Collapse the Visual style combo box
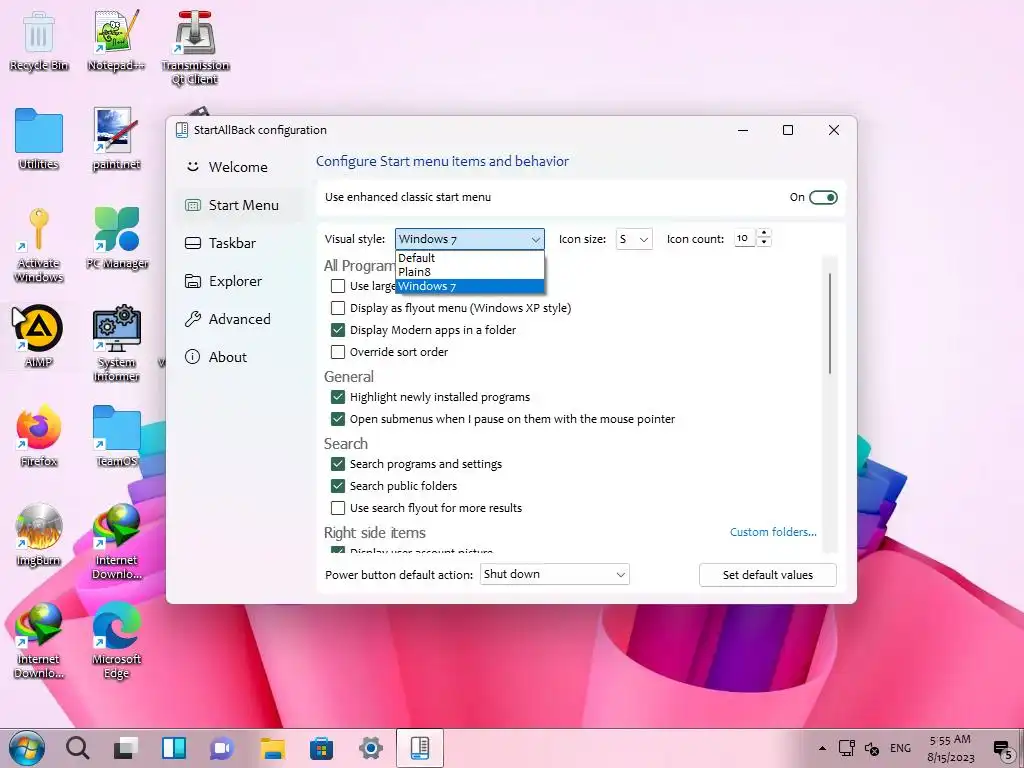The height and width of the screenshot is (768, 1024). 469,239
